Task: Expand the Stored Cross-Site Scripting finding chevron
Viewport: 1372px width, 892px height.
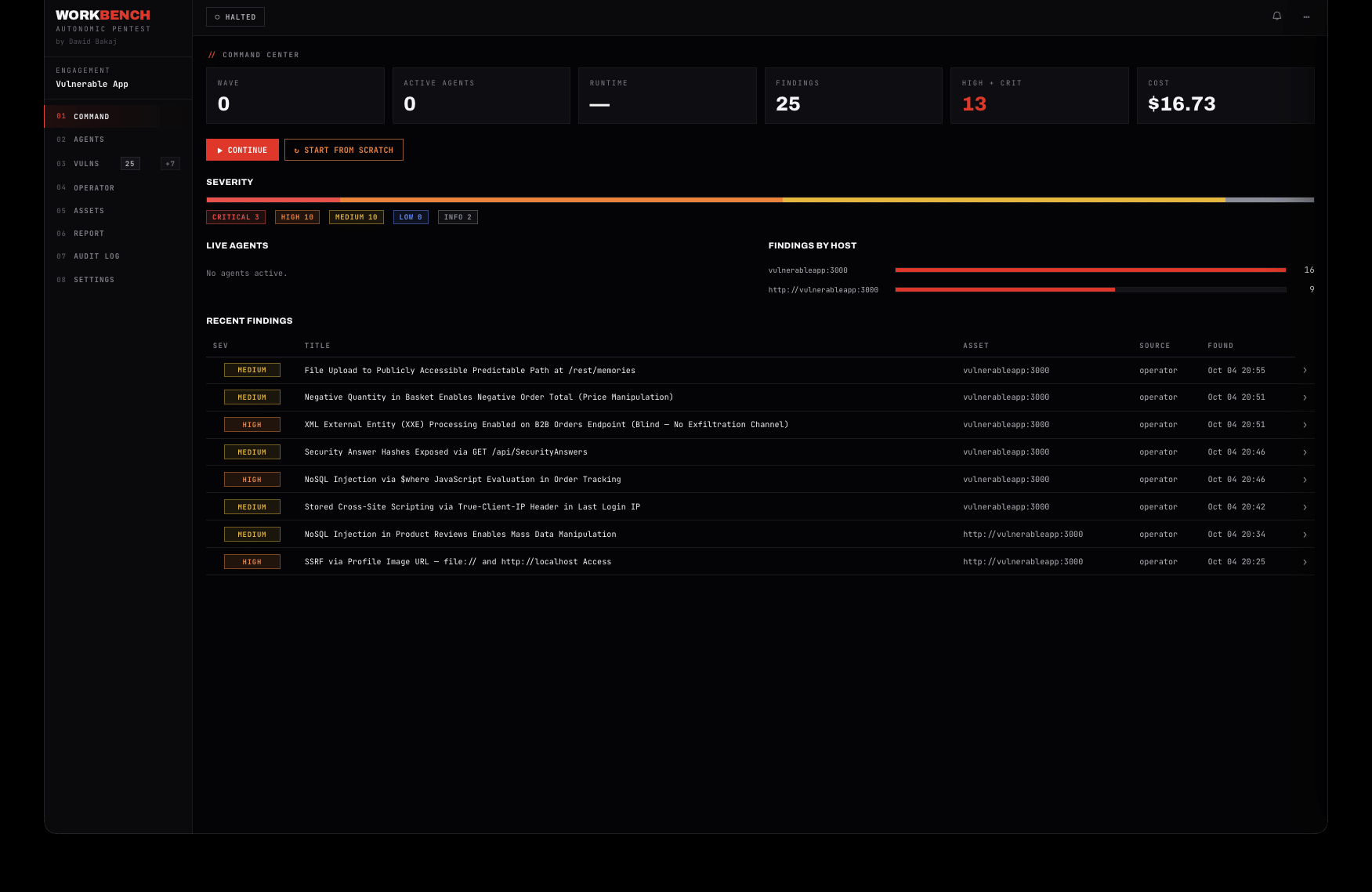Action: click(x=1305, y=507)
